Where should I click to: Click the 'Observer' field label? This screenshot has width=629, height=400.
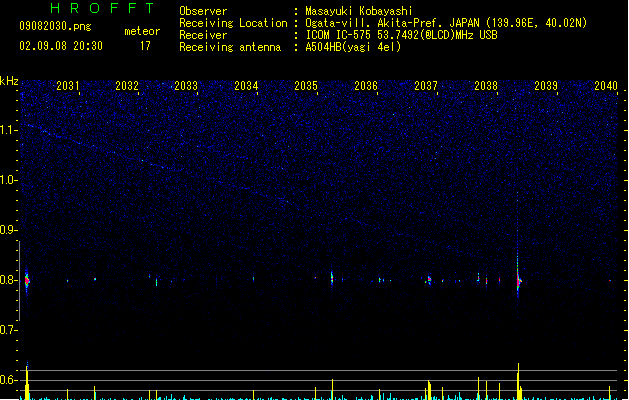203,11
